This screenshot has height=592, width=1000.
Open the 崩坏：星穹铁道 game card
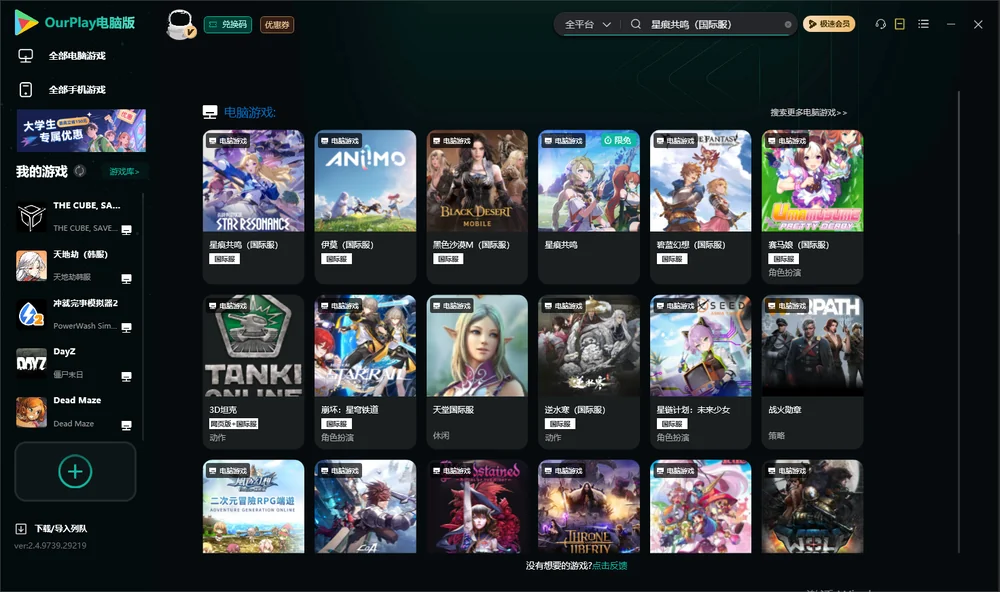365,371
